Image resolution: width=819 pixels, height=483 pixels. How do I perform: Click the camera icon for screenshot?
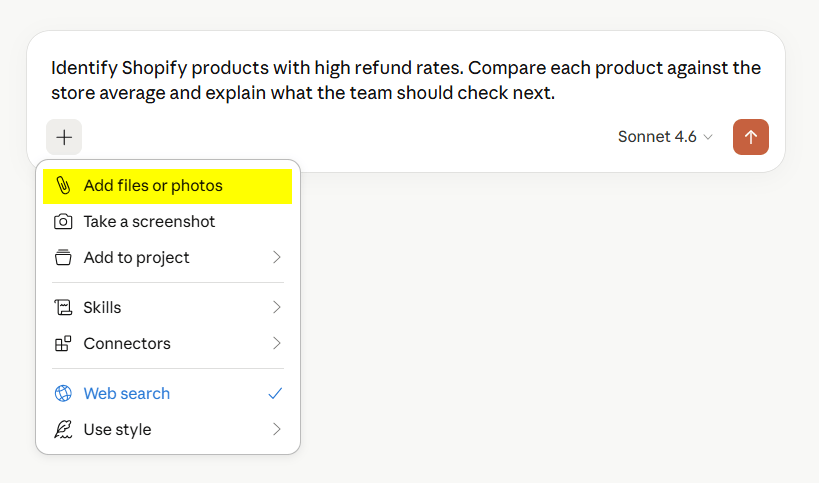pyautogui.click(x=63, y=221)
